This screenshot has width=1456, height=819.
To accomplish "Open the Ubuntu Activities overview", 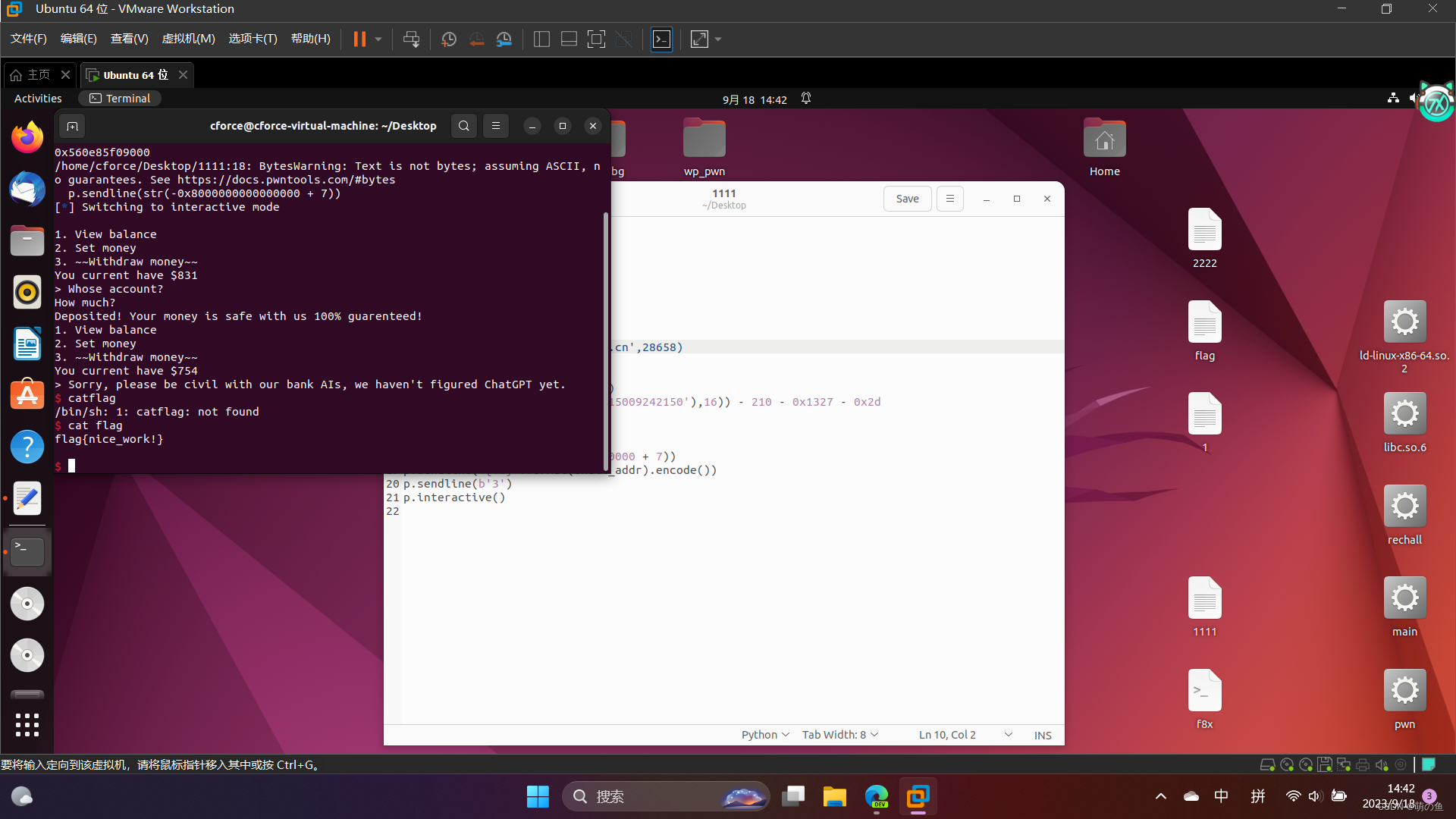I will 38,99.
